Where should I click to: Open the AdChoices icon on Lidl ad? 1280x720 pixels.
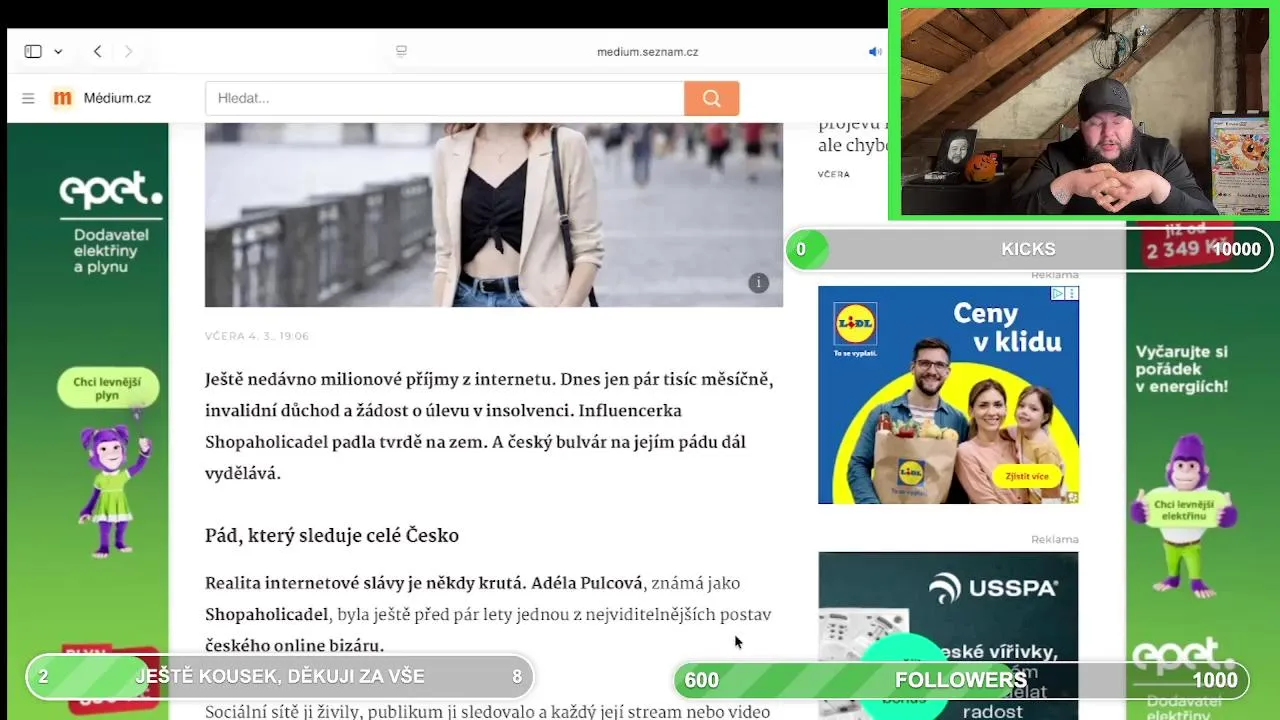point(1057,293)
